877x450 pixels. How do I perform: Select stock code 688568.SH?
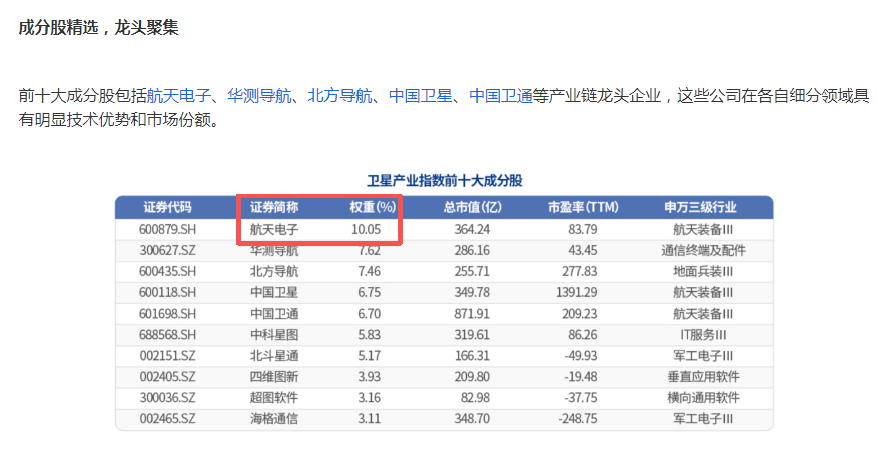(x=167, y=335)
